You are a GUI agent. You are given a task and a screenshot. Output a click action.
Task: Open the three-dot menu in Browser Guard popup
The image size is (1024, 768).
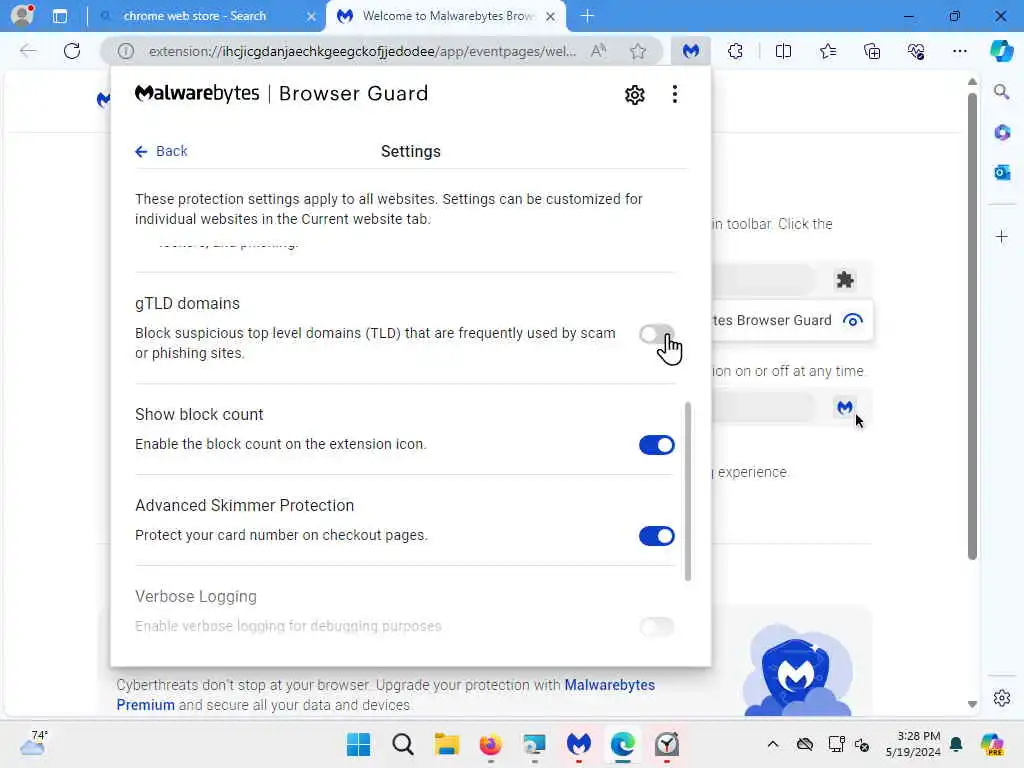point(675,94)
